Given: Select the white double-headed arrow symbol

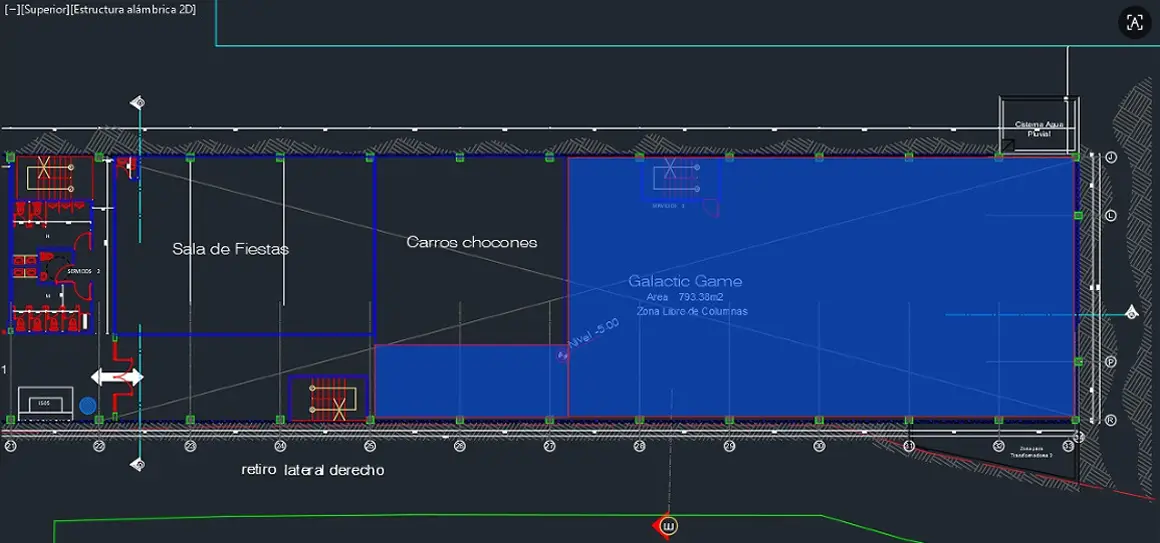Looking at the screenshot, I should 117,377.
